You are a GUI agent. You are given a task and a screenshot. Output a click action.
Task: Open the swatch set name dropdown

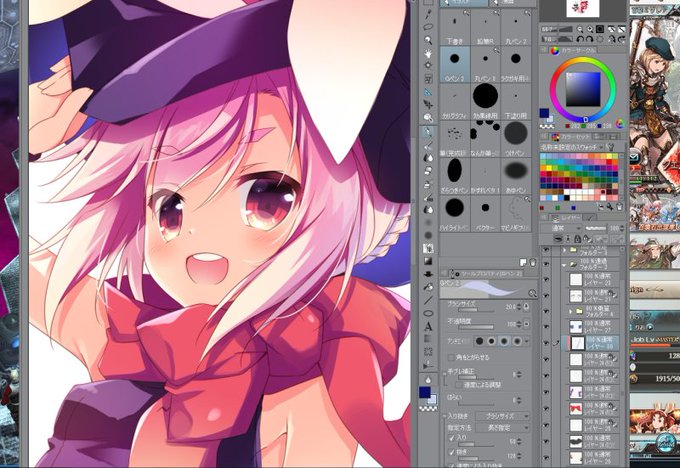(x=572, y=147)
